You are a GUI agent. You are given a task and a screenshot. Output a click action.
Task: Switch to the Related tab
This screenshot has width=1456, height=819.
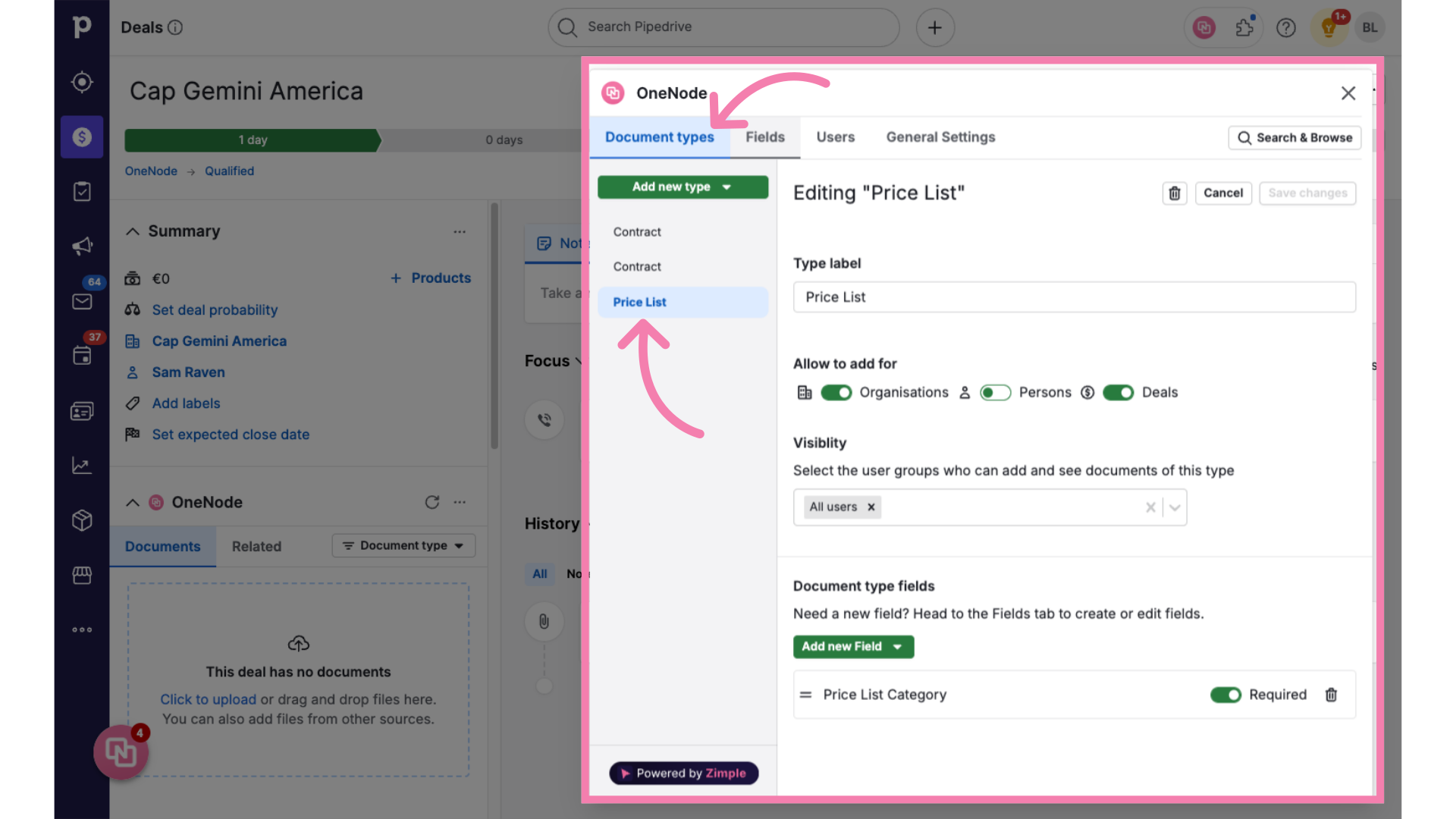tap(256, 547)
